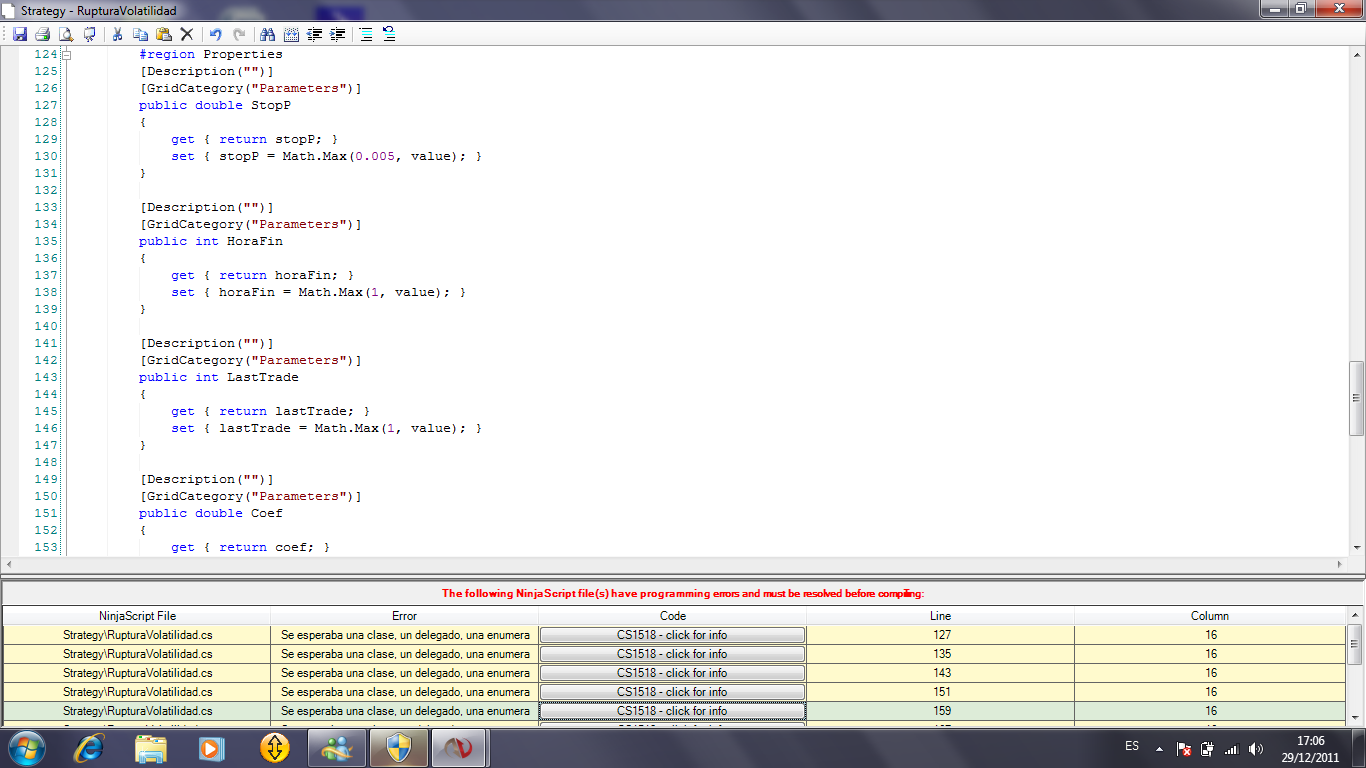The height and width of the screenshot is (768, 1366).
Task: Open CS1518 info for line 143 error
Action: pyautogui.click(x=672, y=673)
